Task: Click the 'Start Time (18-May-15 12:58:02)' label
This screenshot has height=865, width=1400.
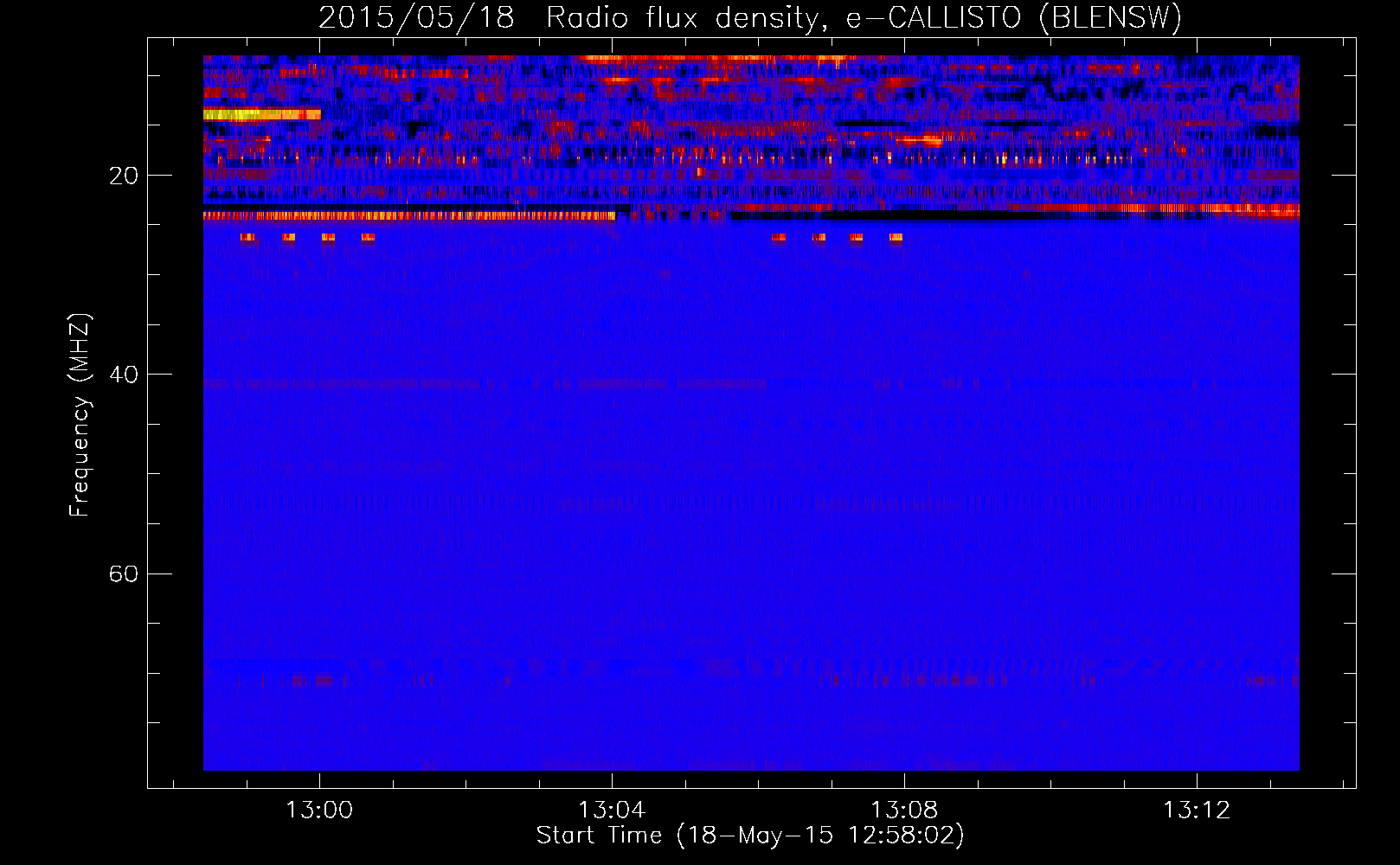Action: coord(750,836)
